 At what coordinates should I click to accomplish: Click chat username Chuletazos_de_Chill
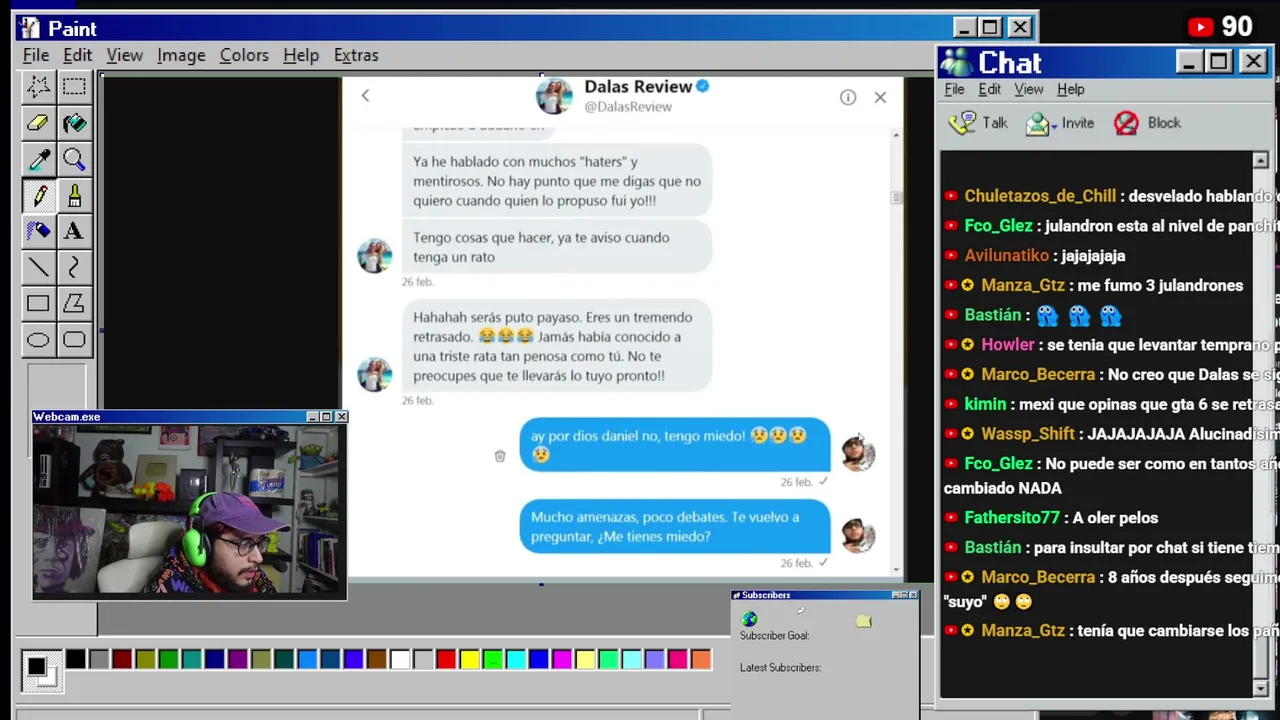tap(1040, 196)
